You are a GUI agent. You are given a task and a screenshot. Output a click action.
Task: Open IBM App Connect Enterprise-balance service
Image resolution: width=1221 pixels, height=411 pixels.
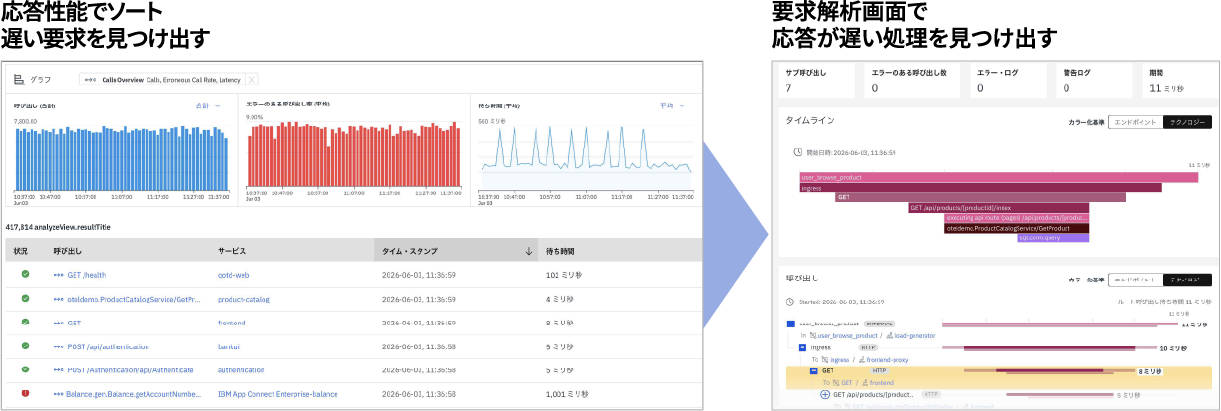[x=277, y=394]
